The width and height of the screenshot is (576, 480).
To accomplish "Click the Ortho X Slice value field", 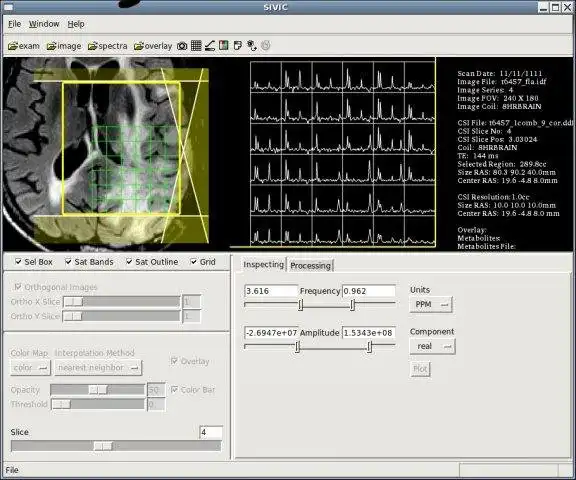I will coord(191,302).
